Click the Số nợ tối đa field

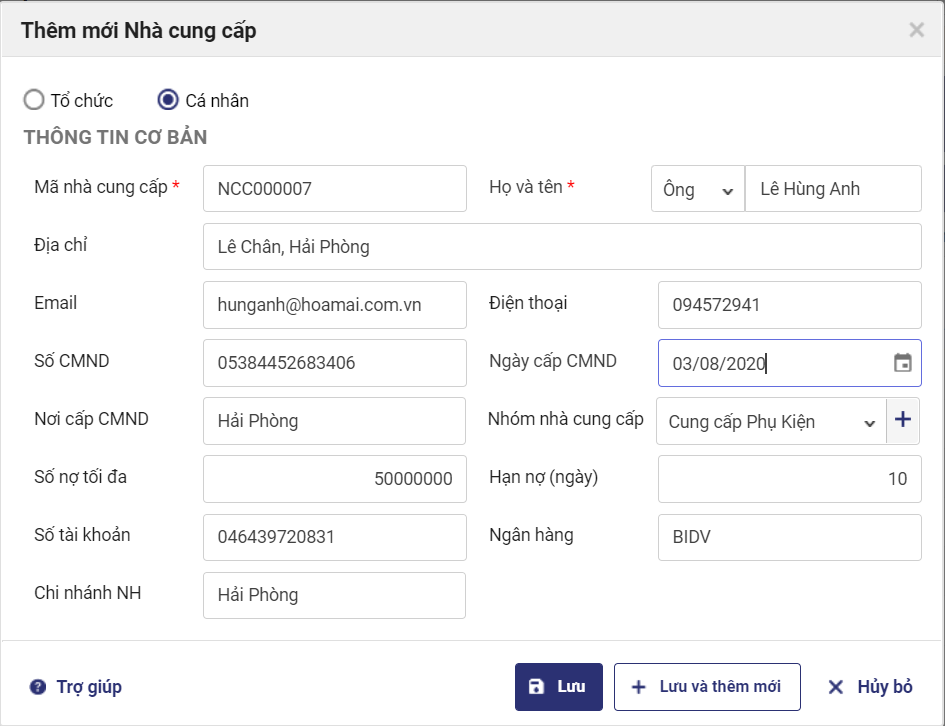[334, 479]
